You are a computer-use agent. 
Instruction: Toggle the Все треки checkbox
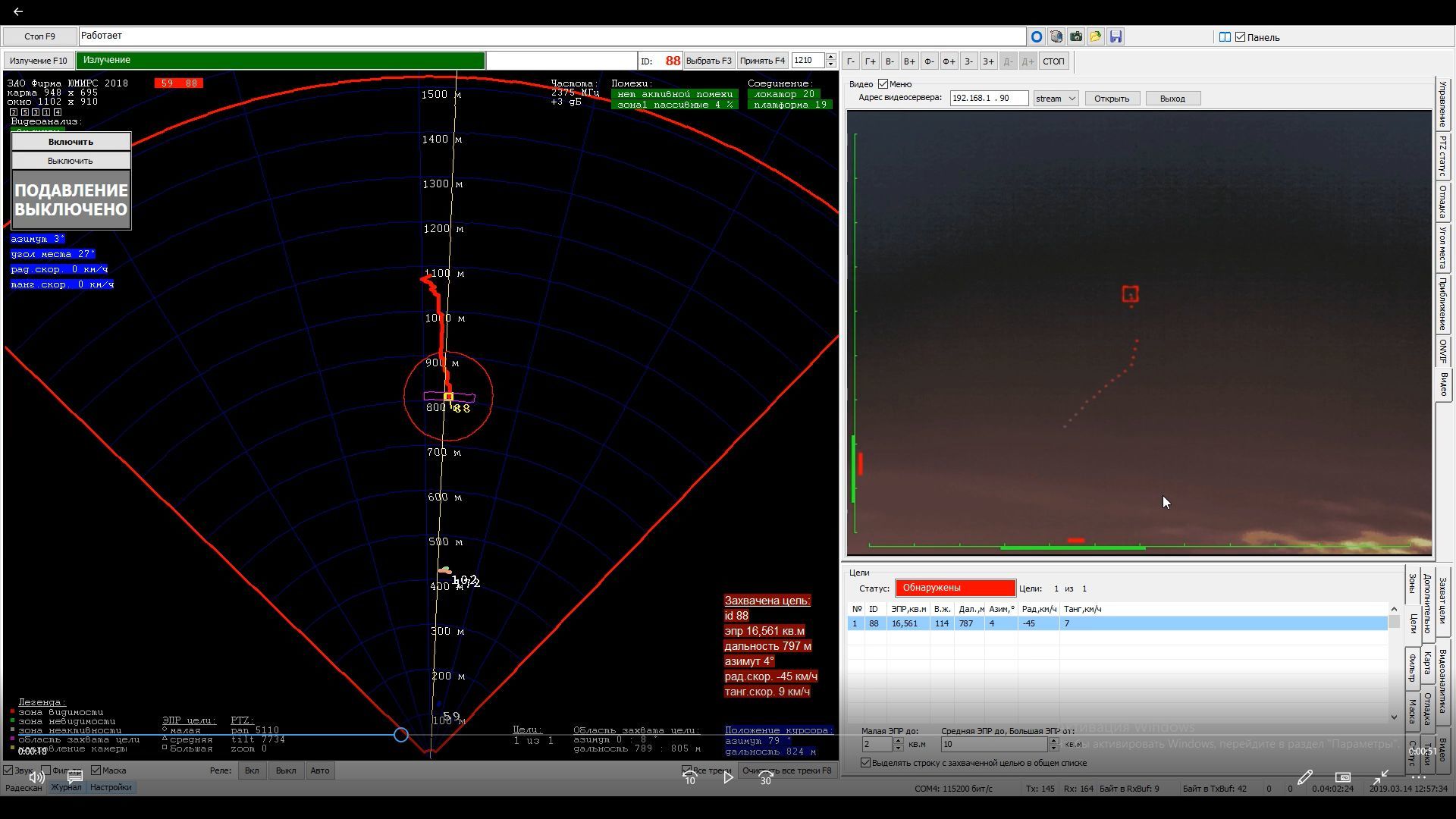click(x=687, y=770)
